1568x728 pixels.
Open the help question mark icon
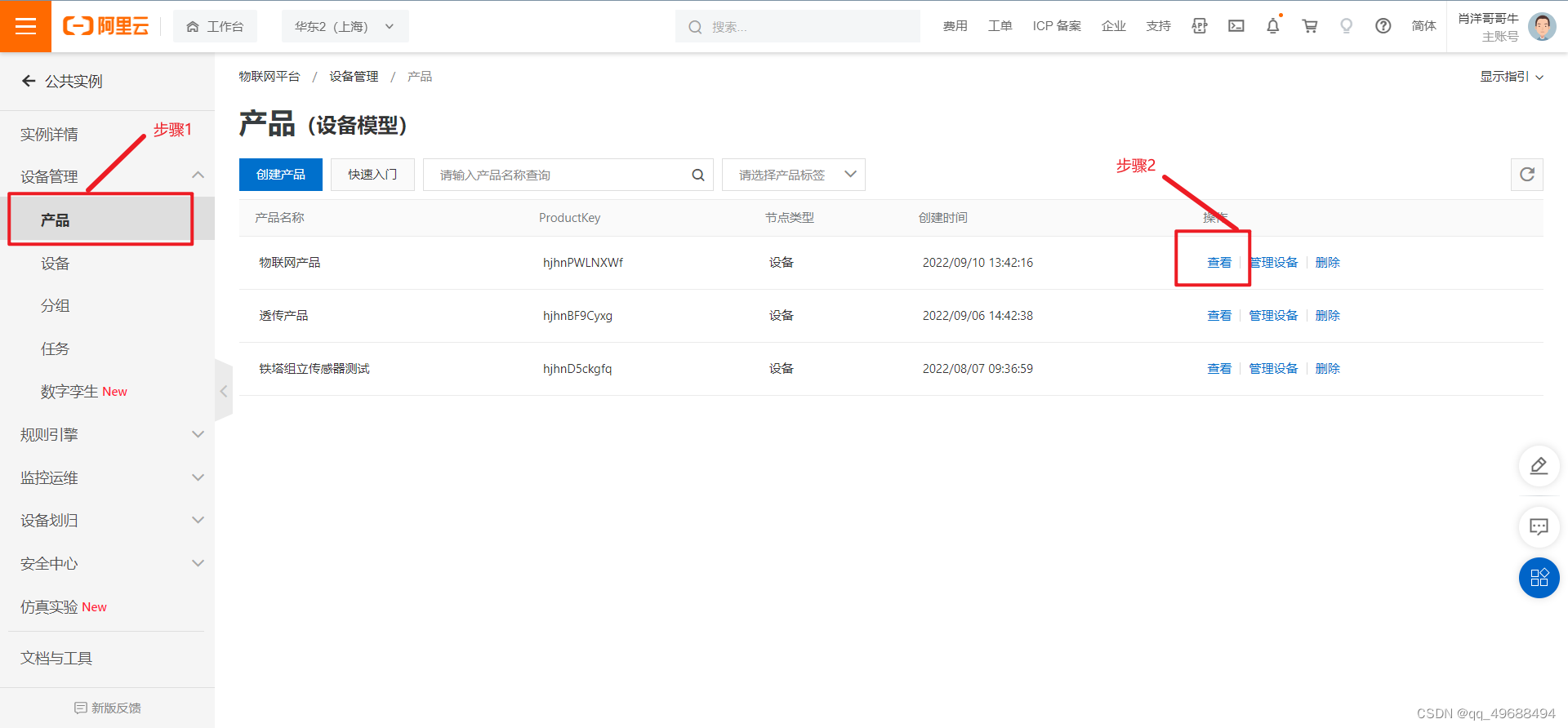tap(1383, 26)
